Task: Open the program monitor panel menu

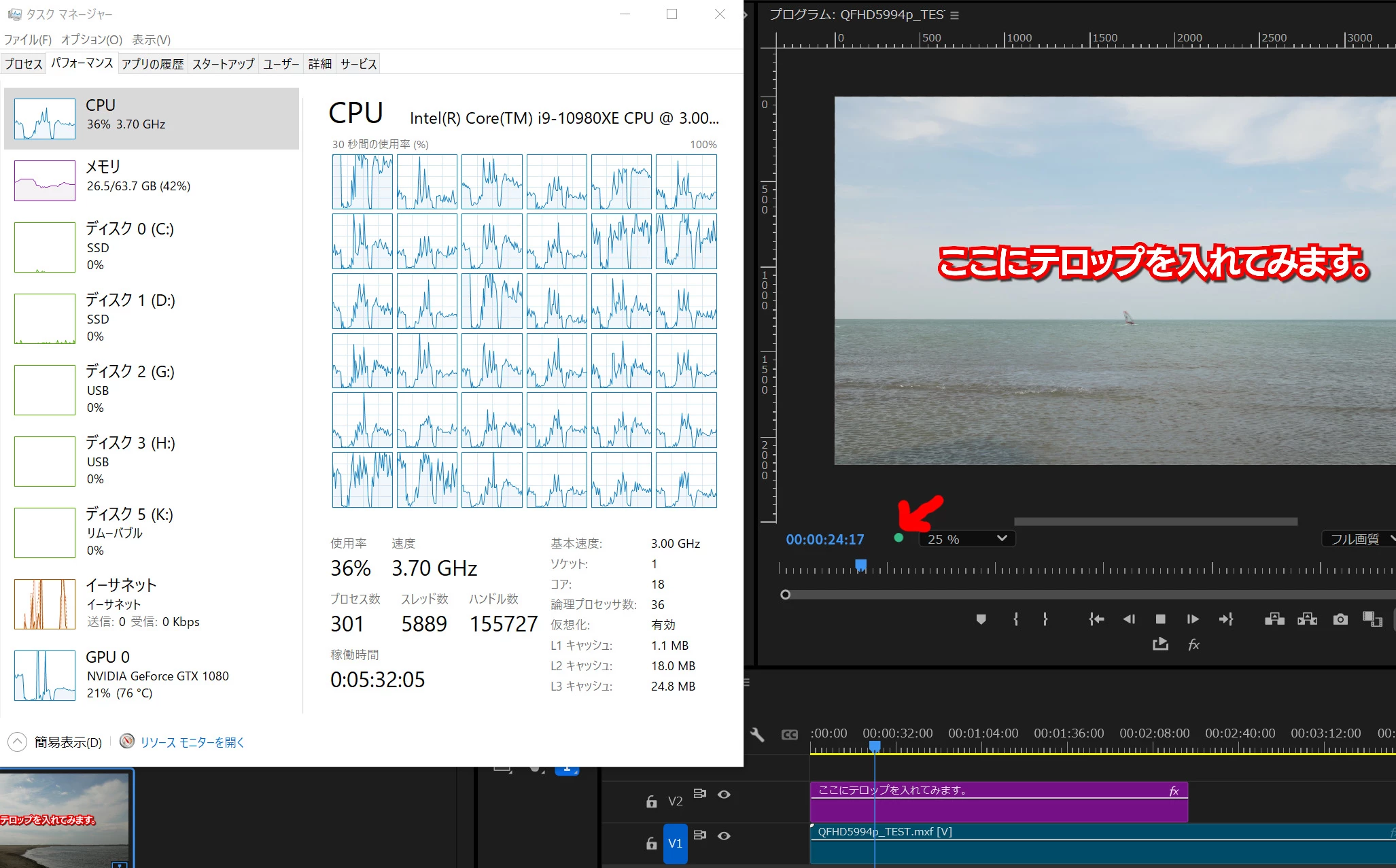Action: point(954,15)
